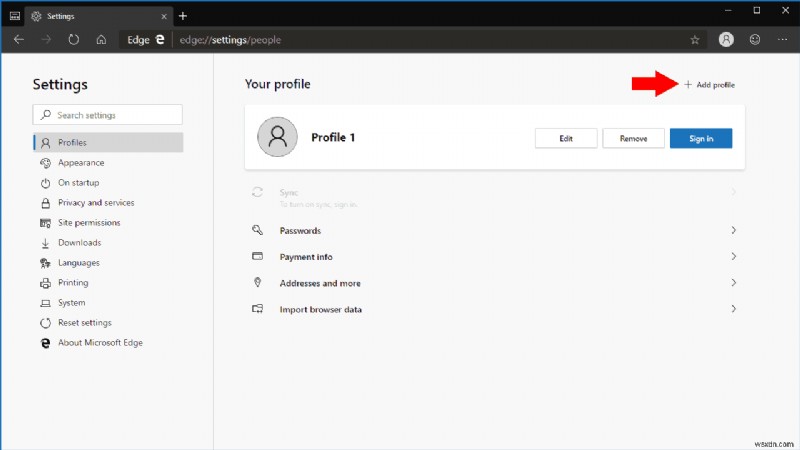800x450 pixels.
Task: Click the Your profile heading
Action: click(278, 84)
